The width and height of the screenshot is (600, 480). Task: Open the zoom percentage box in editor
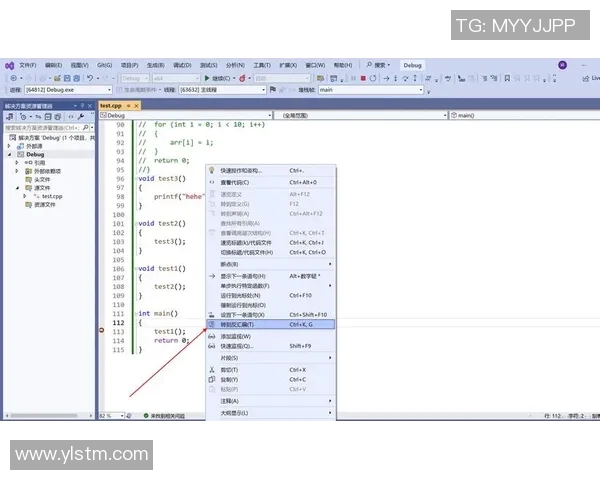[x=107, y=415]
